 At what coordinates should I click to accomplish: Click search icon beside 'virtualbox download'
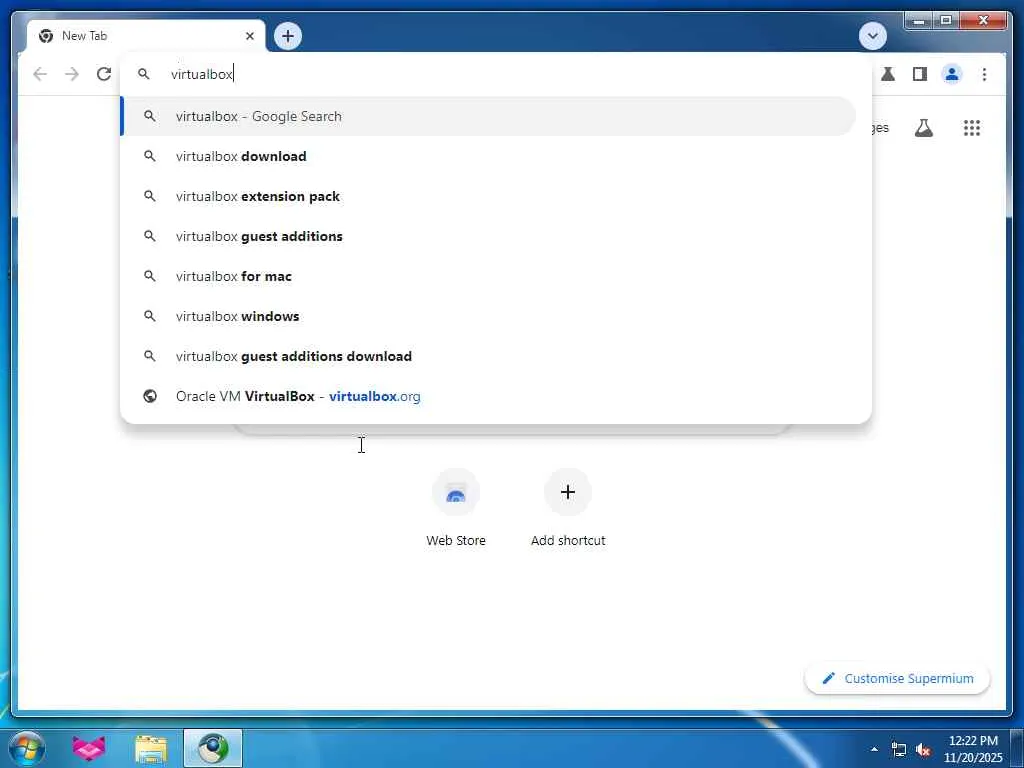[x=150, y=156]
